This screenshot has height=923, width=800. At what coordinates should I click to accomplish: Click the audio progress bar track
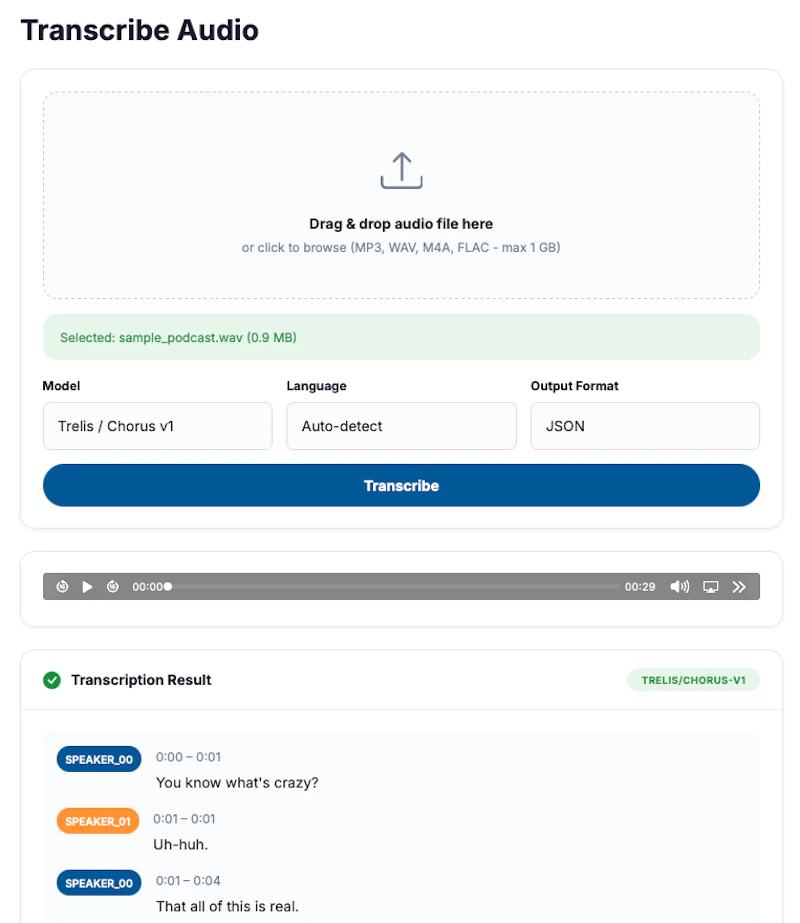[x=393, y=587]
